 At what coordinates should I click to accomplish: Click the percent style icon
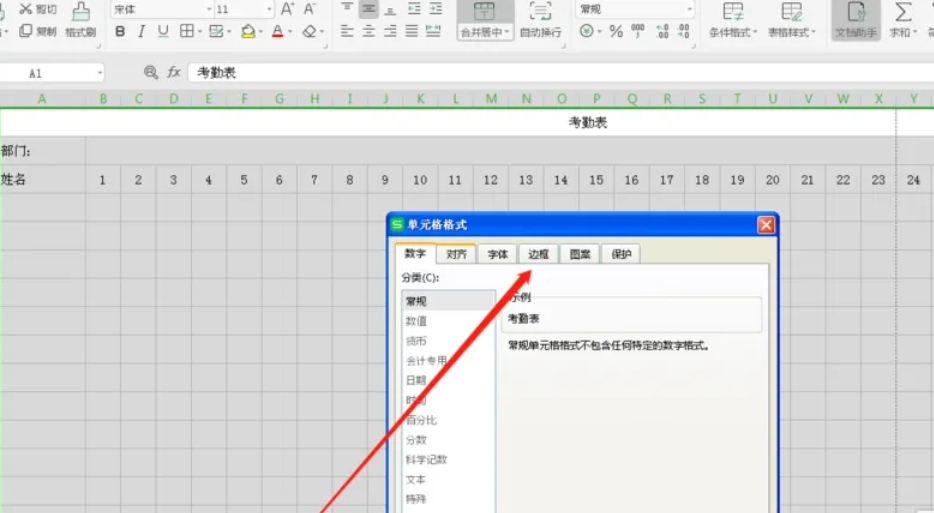click(x=616, y=32)
